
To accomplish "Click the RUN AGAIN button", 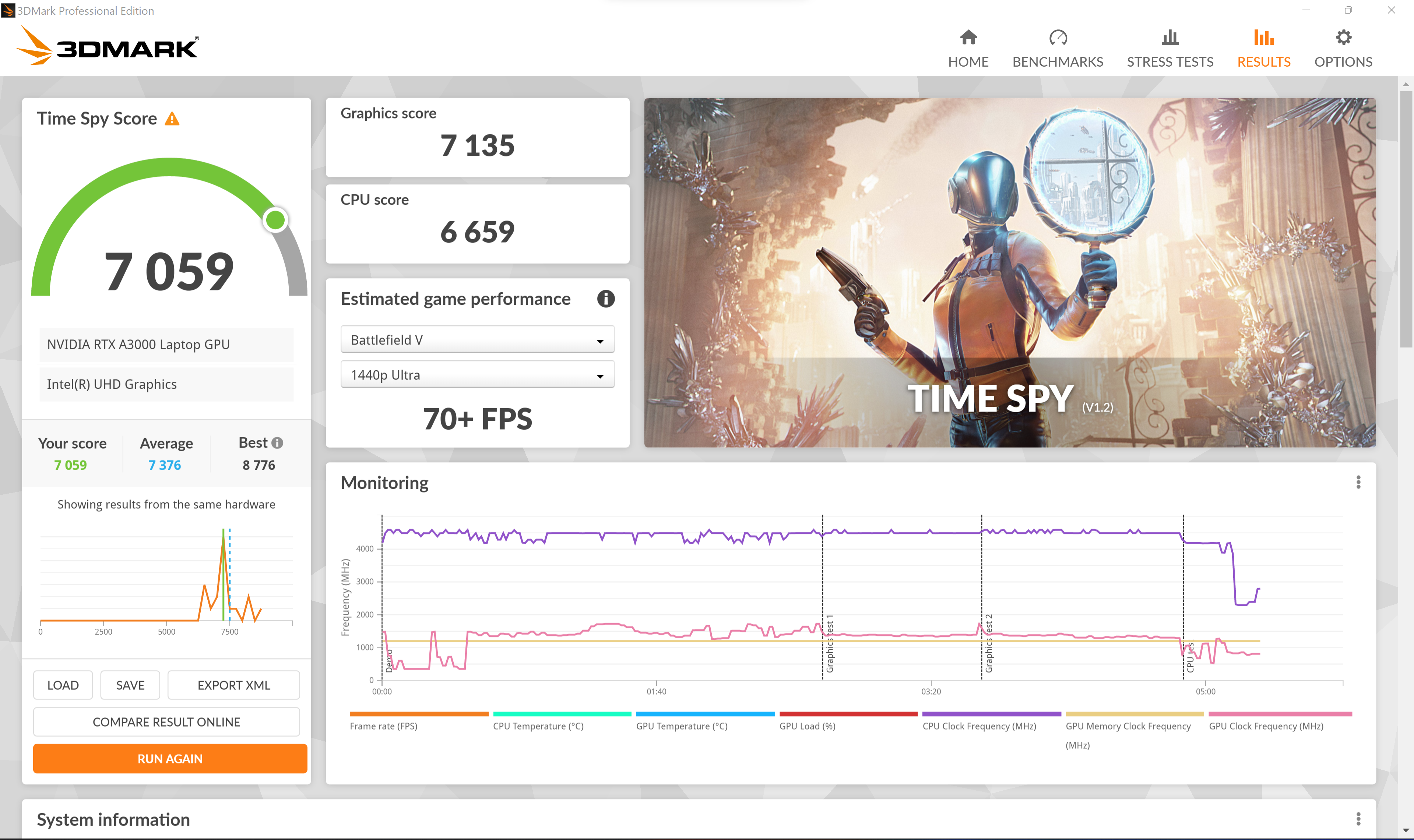I will tap(168, 757).
